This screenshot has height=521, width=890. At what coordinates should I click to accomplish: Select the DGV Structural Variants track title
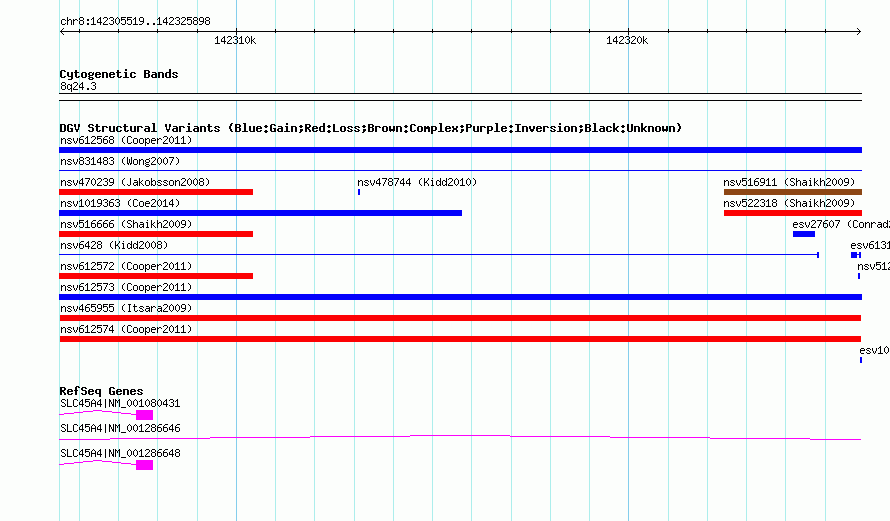click(370, 128)
